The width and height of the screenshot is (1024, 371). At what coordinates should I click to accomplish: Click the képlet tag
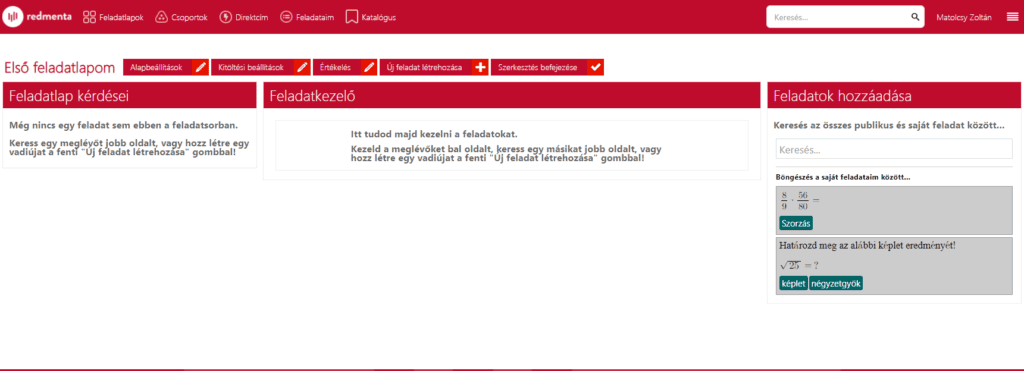coord(793,283)
